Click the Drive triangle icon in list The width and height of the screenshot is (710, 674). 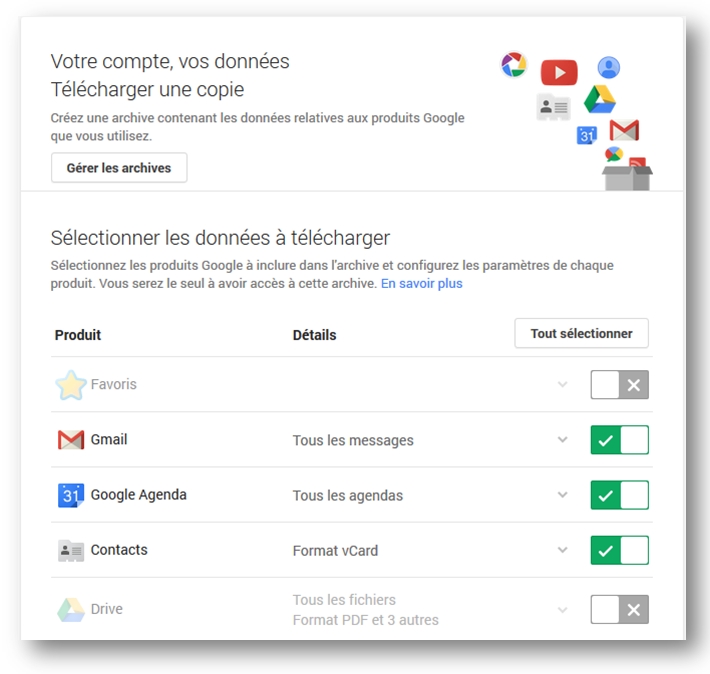tap(71, 610)
